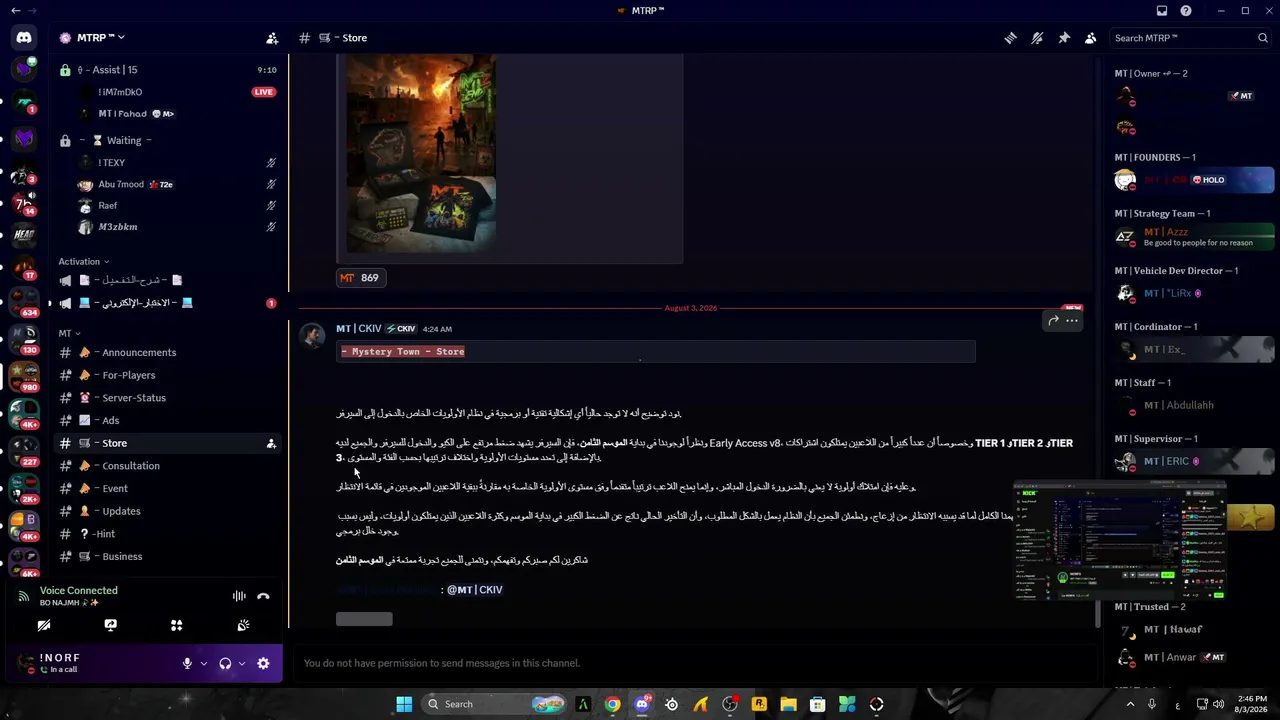This screenshot has height=720, width=1280.
Task: Forward the MT | CKIV message
Action: (x=1053, y=320)
